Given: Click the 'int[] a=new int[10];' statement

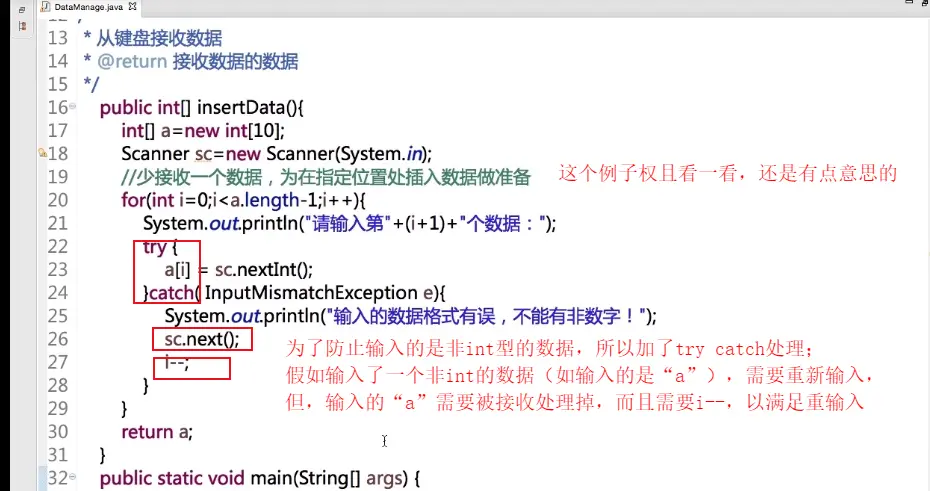Looking at the screenshot, I should point(203,130).
